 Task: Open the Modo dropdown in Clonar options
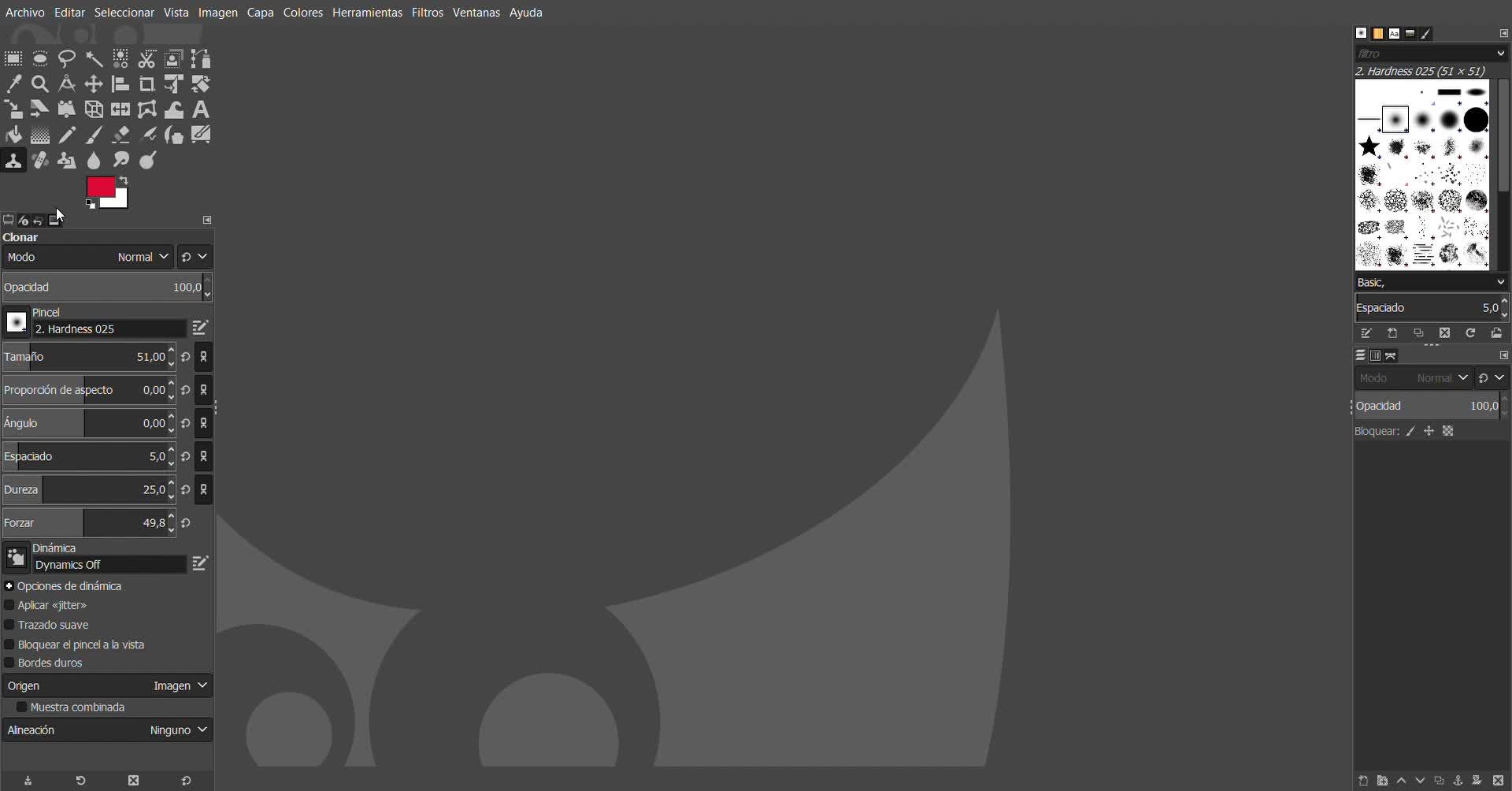(87, 257)
